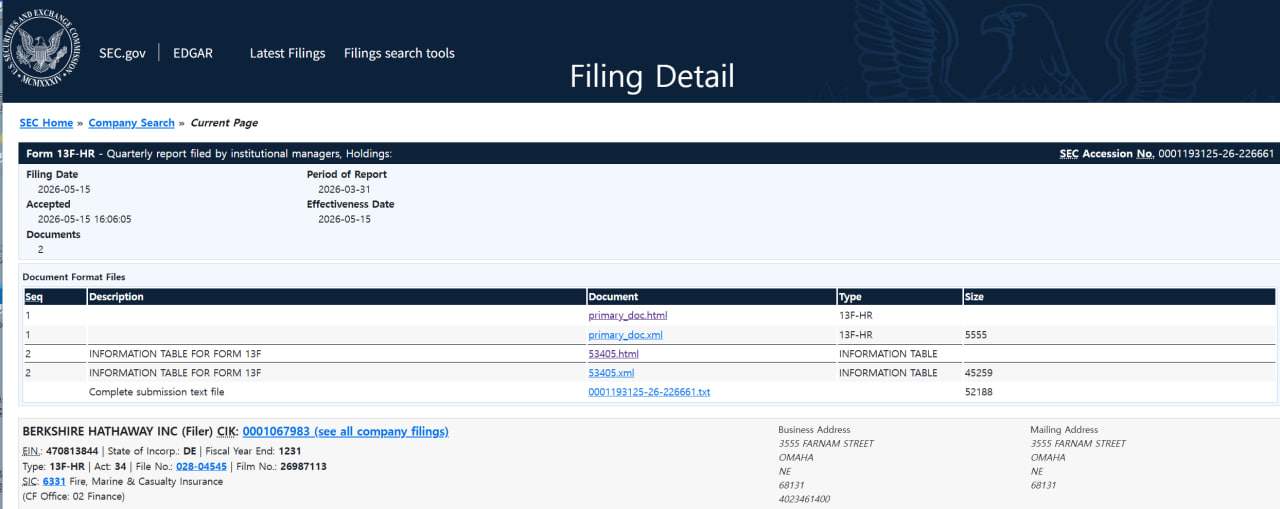
Task: Open the SIC code 6331 link
Action: pyautogui.click(x=54, y=482)
